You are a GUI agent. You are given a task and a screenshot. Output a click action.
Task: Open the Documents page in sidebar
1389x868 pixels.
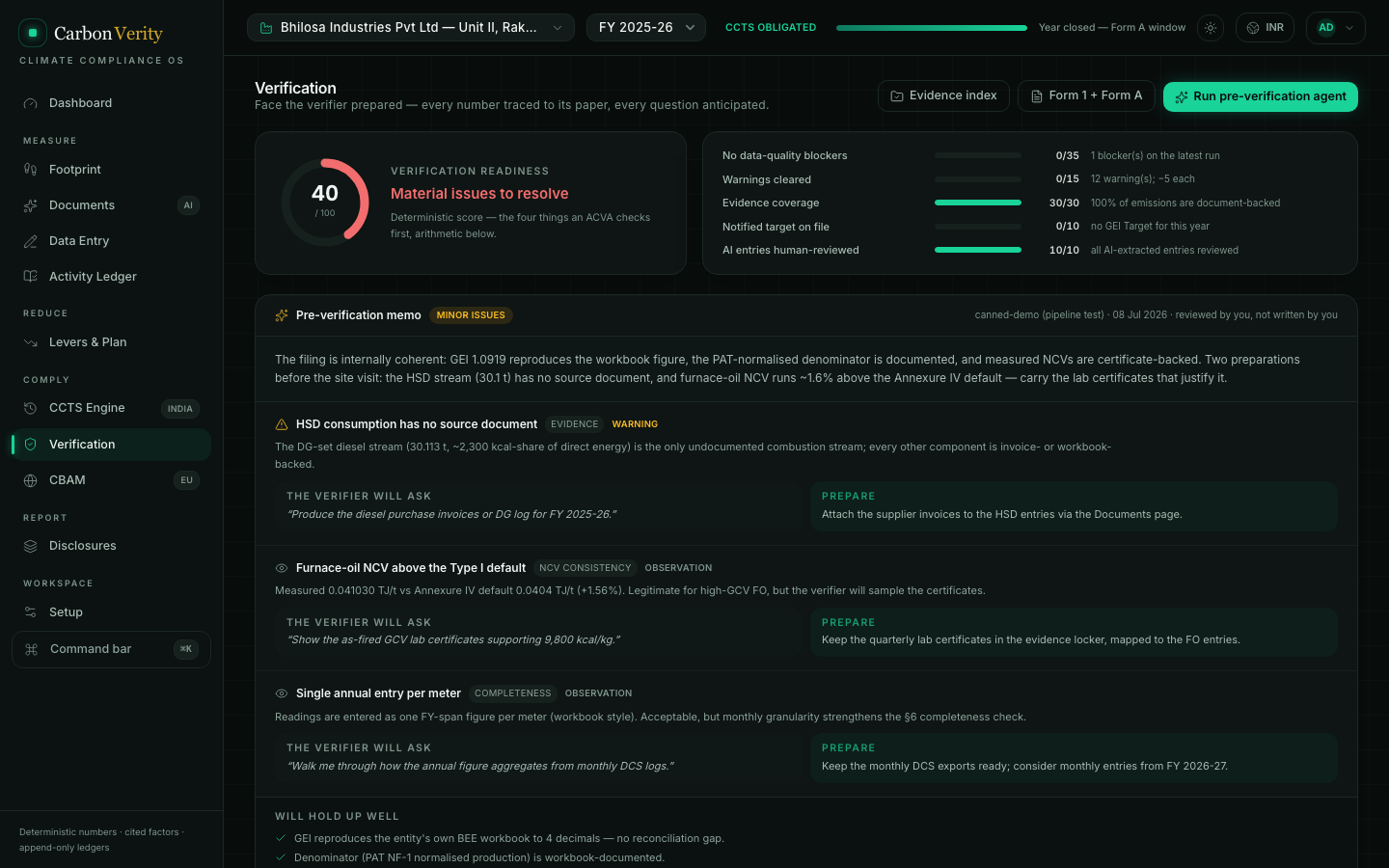point(111,205)
